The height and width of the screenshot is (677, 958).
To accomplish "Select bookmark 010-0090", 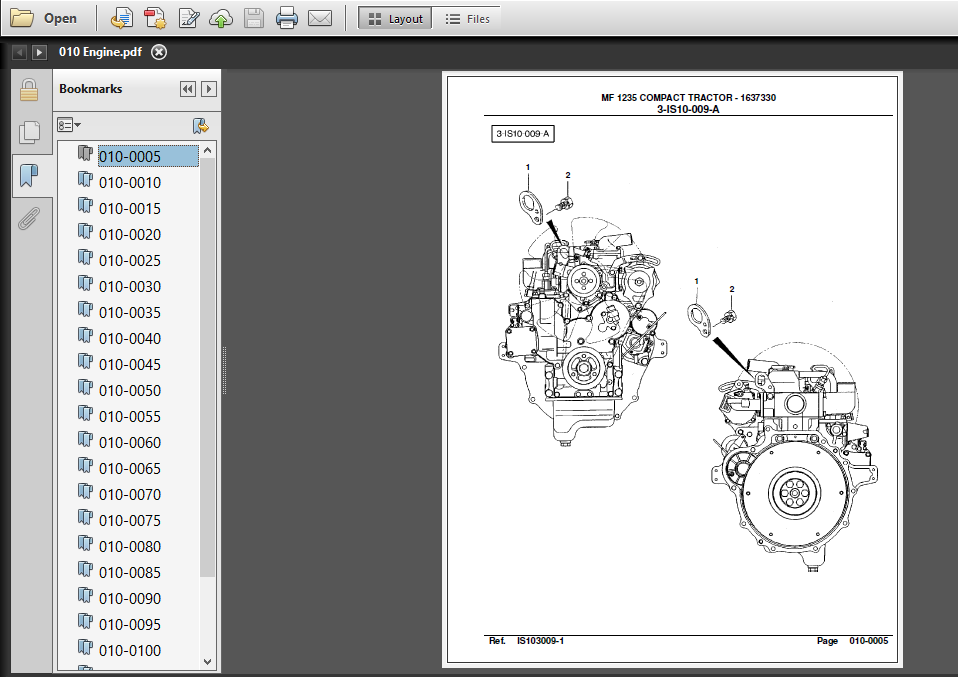I will click(130, 598).
